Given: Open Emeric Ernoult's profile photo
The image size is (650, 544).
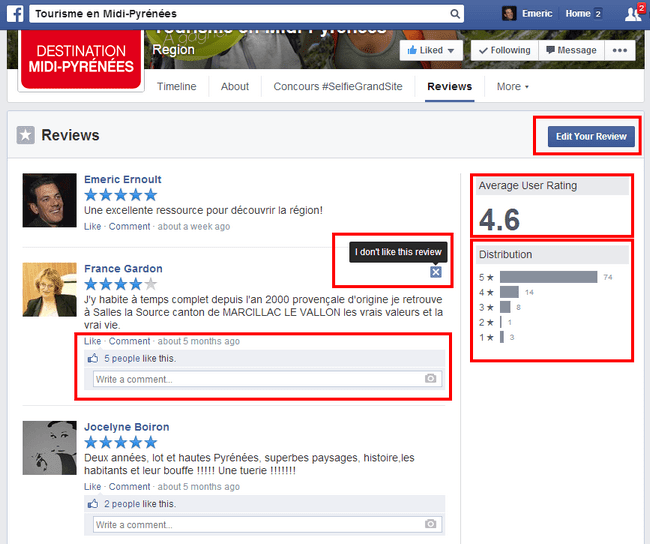Looking at the screenshot, I should [49, 200].
